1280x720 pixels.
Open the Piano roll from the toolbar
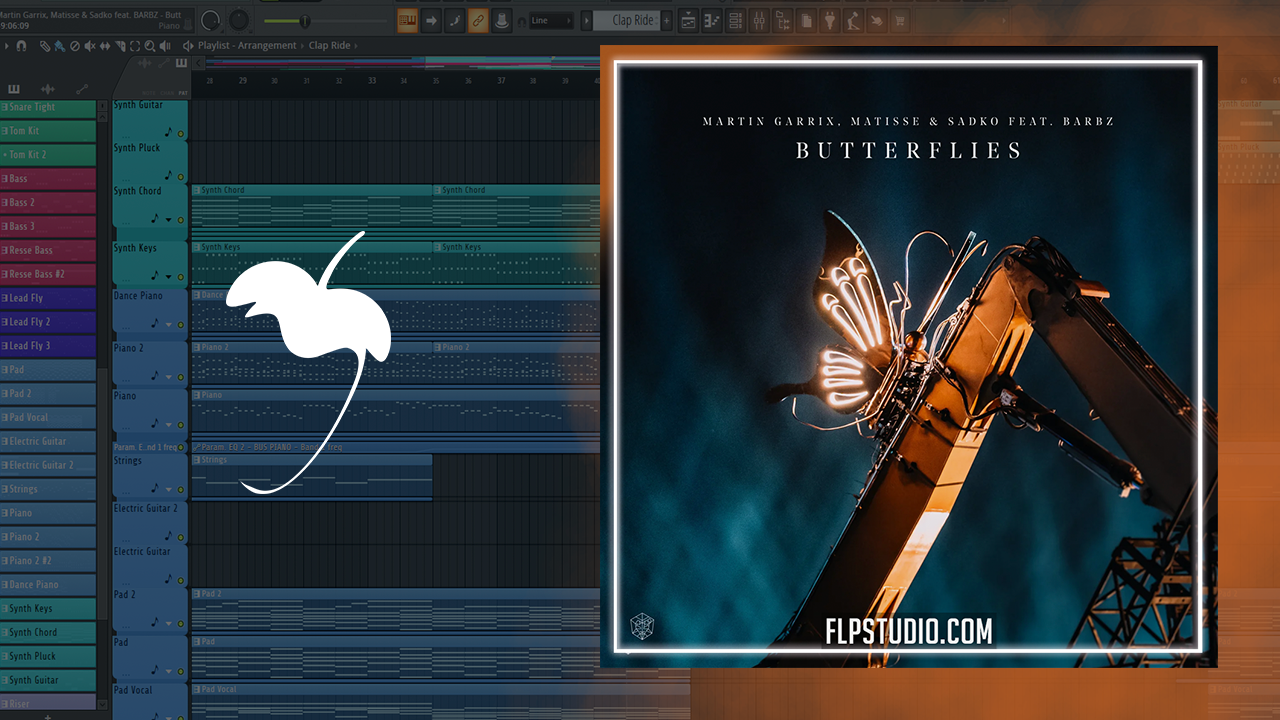[712, 20]
